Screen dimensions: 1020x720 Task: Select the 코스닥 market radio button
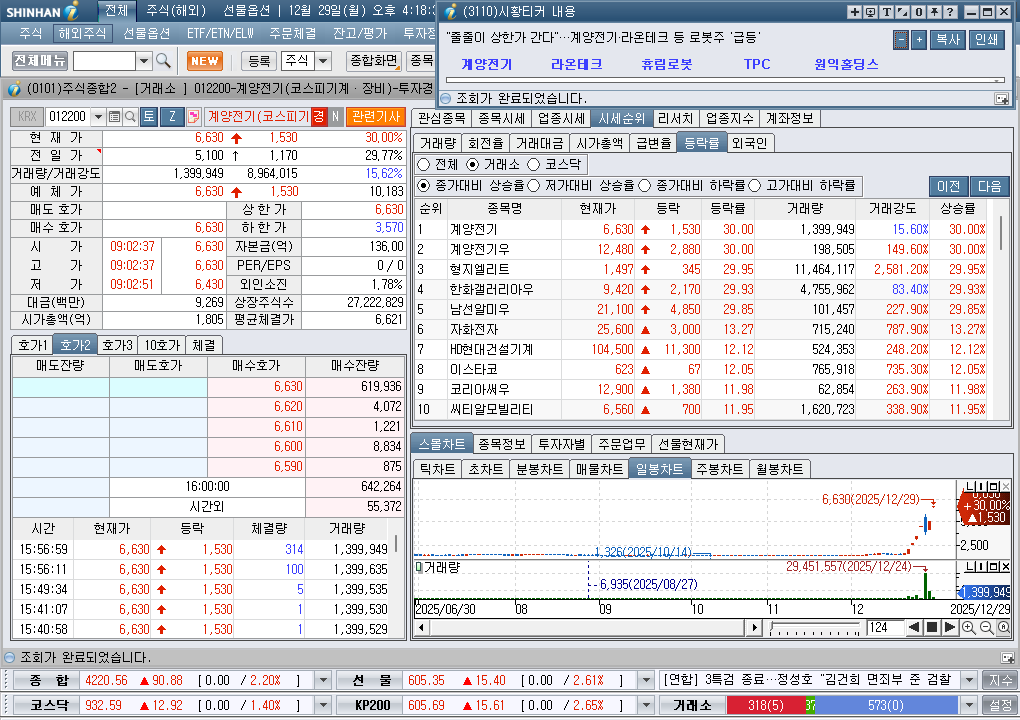534,165
